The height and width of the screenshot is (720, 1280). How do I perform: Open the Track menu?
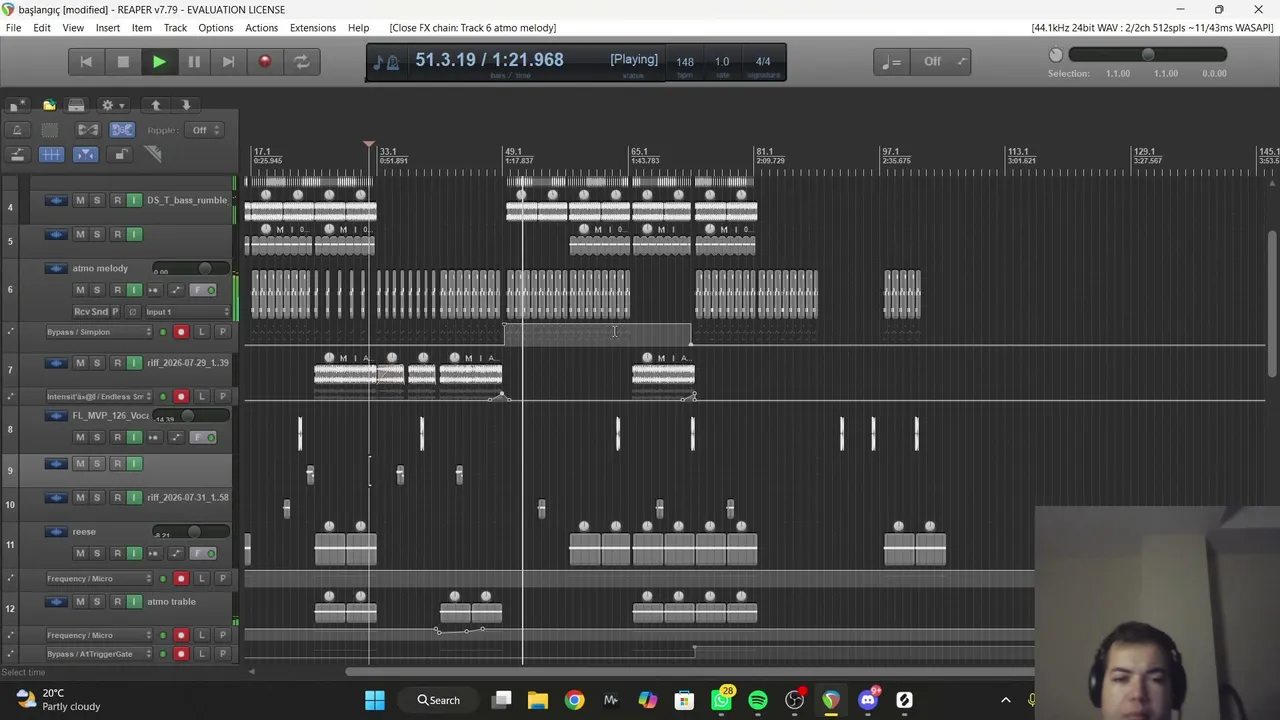(175, 28)
